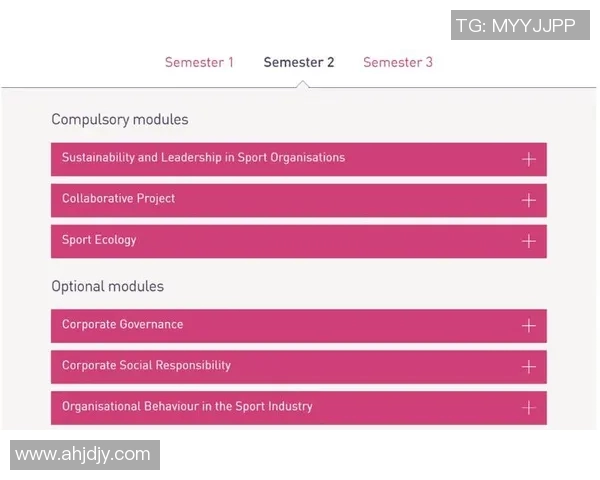Open the Semester 3 tab
The image size is (600, 480).
coord(398,62)
